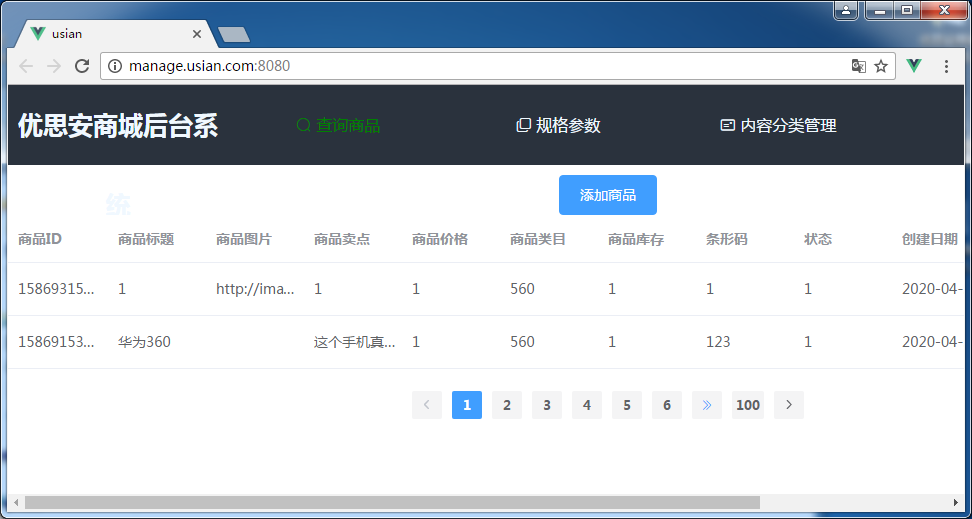This screenshot has height=519, width=972.
Task: Click the site info icon in address bar
Action: (115, 66)
